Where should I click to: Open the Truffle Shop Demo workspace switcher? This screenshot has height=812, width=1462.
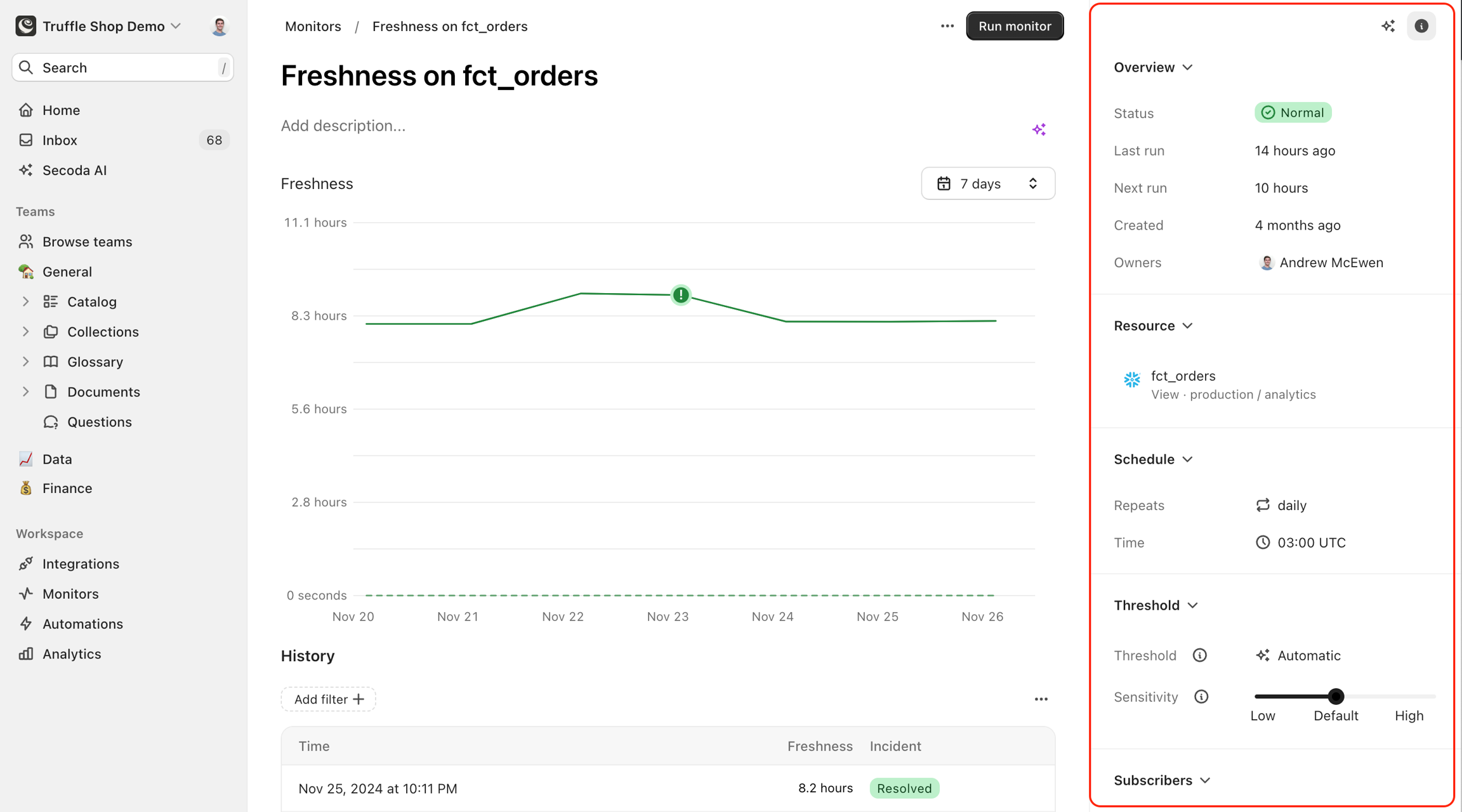pyautogui.click(x=103, y=26)
